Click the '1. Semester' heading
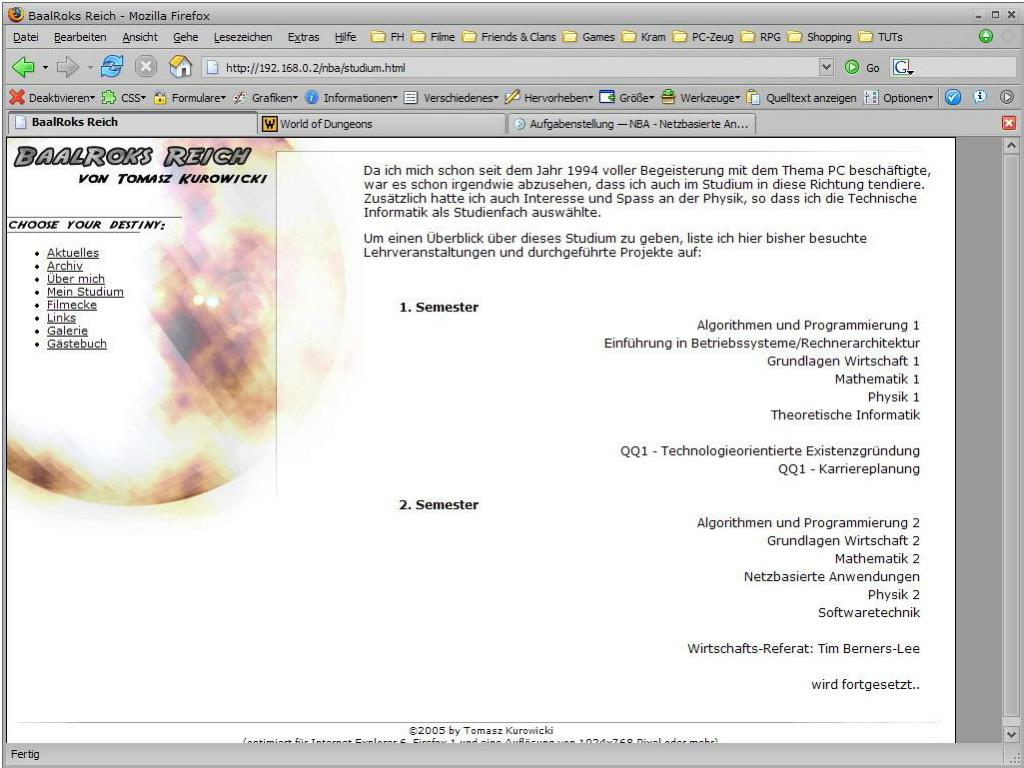The width and height of the screenshot is (1024, 768). point(439,307)
